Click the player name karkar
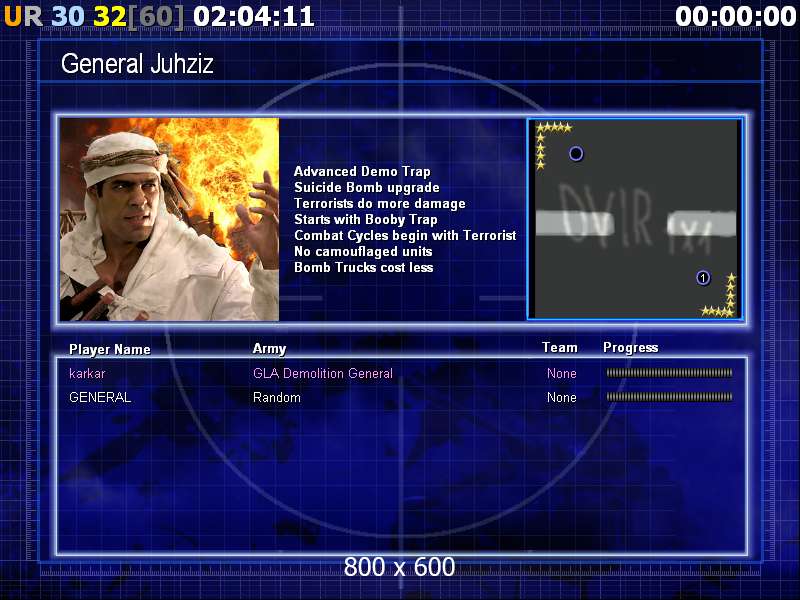The height and width of the screenshot is (600, 800). 87,373
